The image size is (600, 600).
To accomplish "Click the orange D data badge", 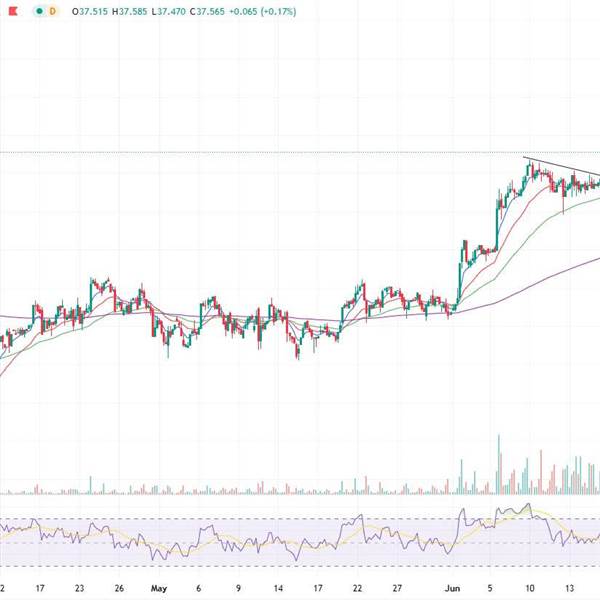I will (52, 11).
